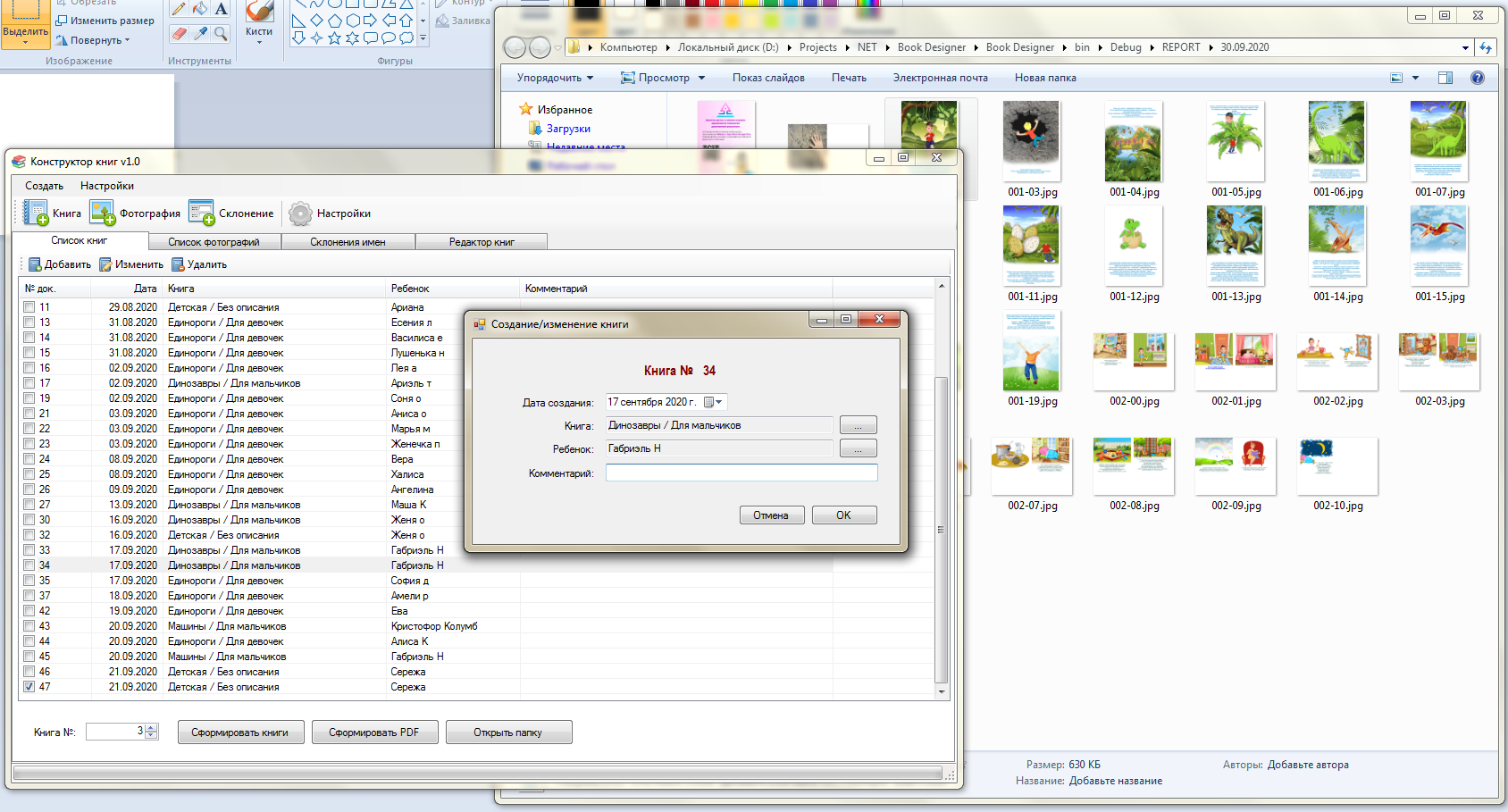Expand the Просмотр dropdown arrow in Explorer
1508x812 pixels.
click(x=701, y=78)
